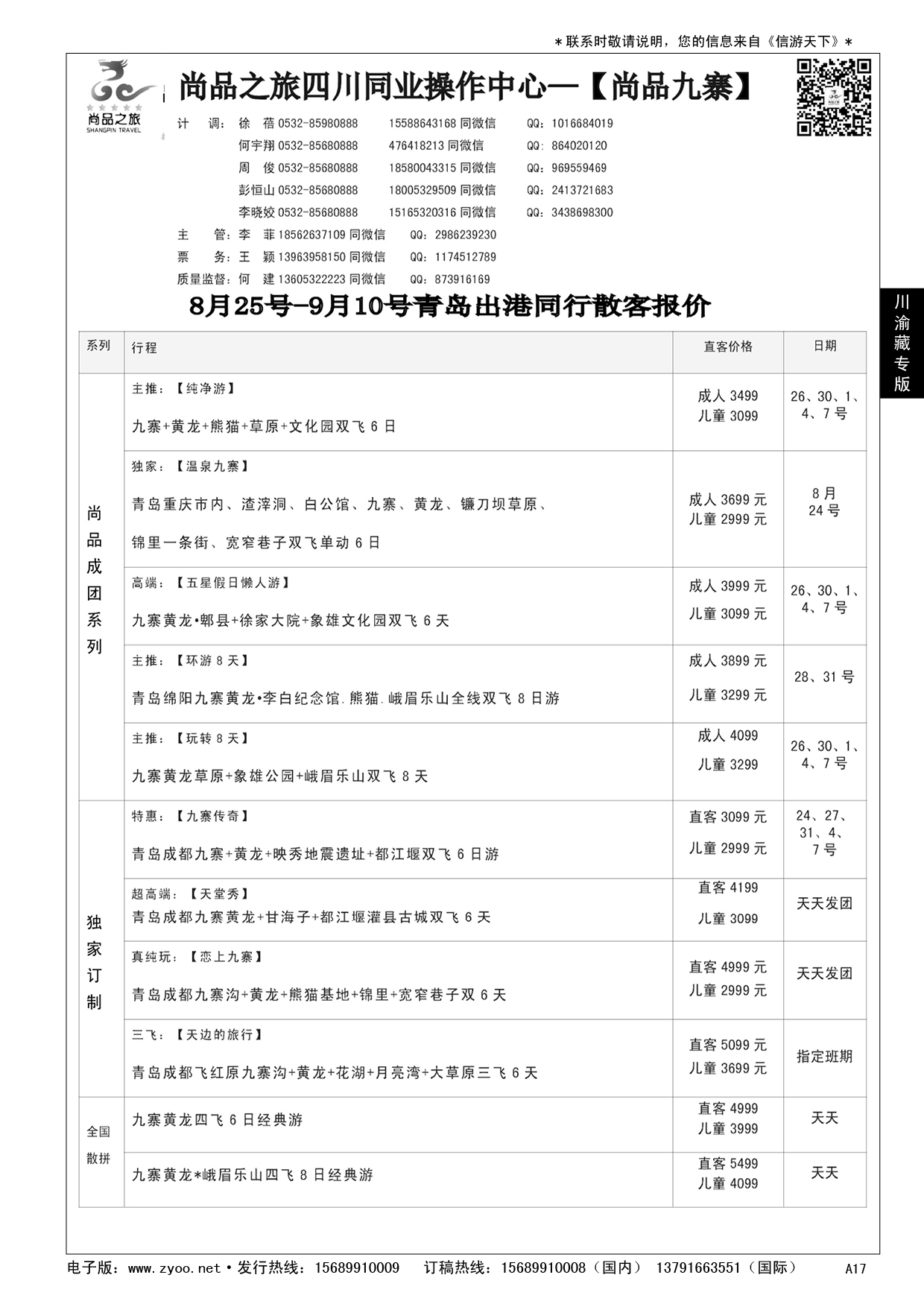Click distribution hotline 15689910009
The height and width of the screenshot is (1307, 924).
pyautogui.click(x=357, y=1268)
